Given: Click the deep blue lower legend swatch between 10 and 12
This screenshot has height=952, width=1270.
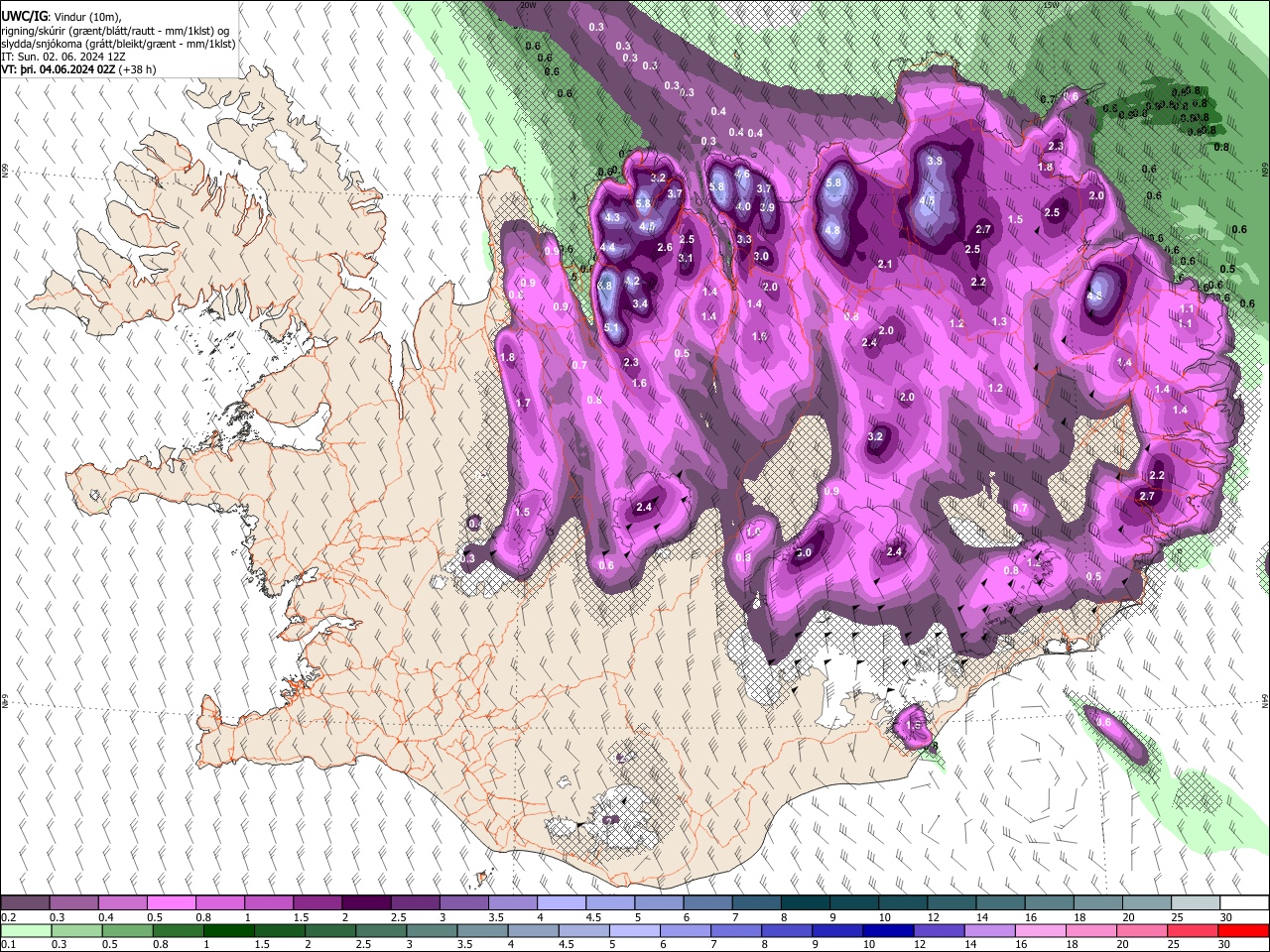Looking at the screenshot, I should [888, 930].
